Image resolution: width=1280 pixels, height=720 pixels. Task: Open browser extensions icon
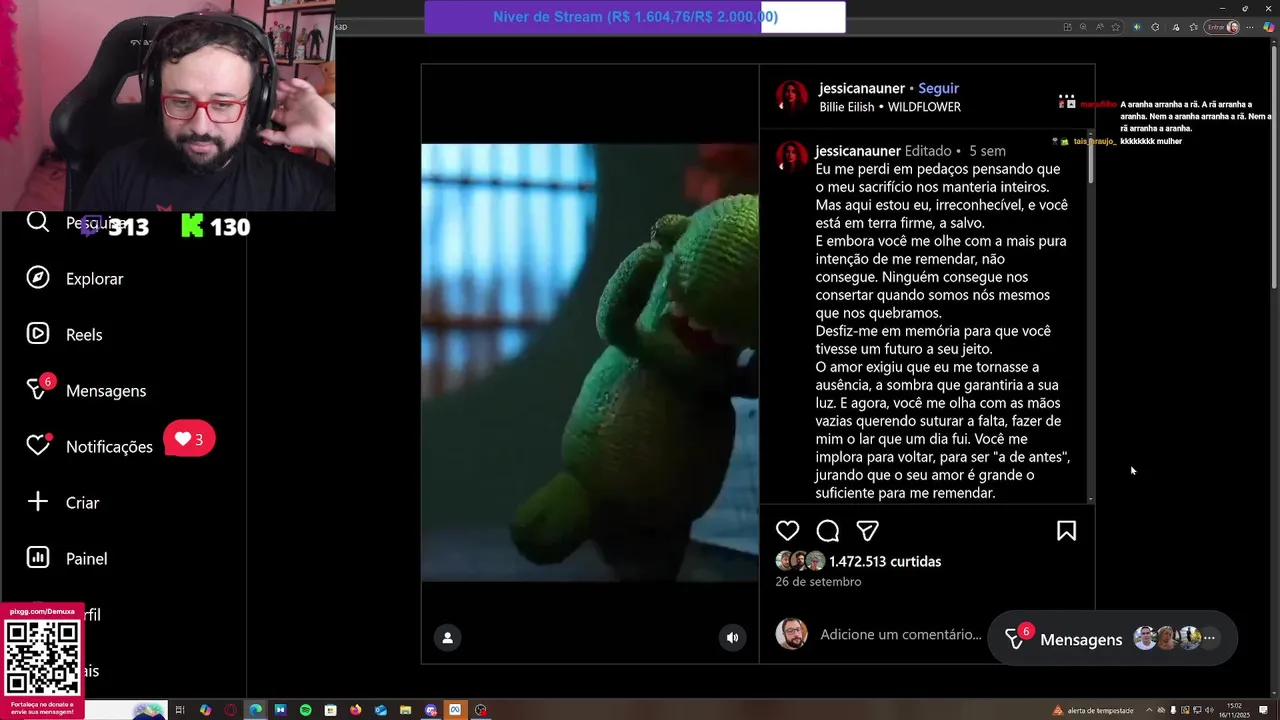pyautogui.click(x=1155, y=27)
